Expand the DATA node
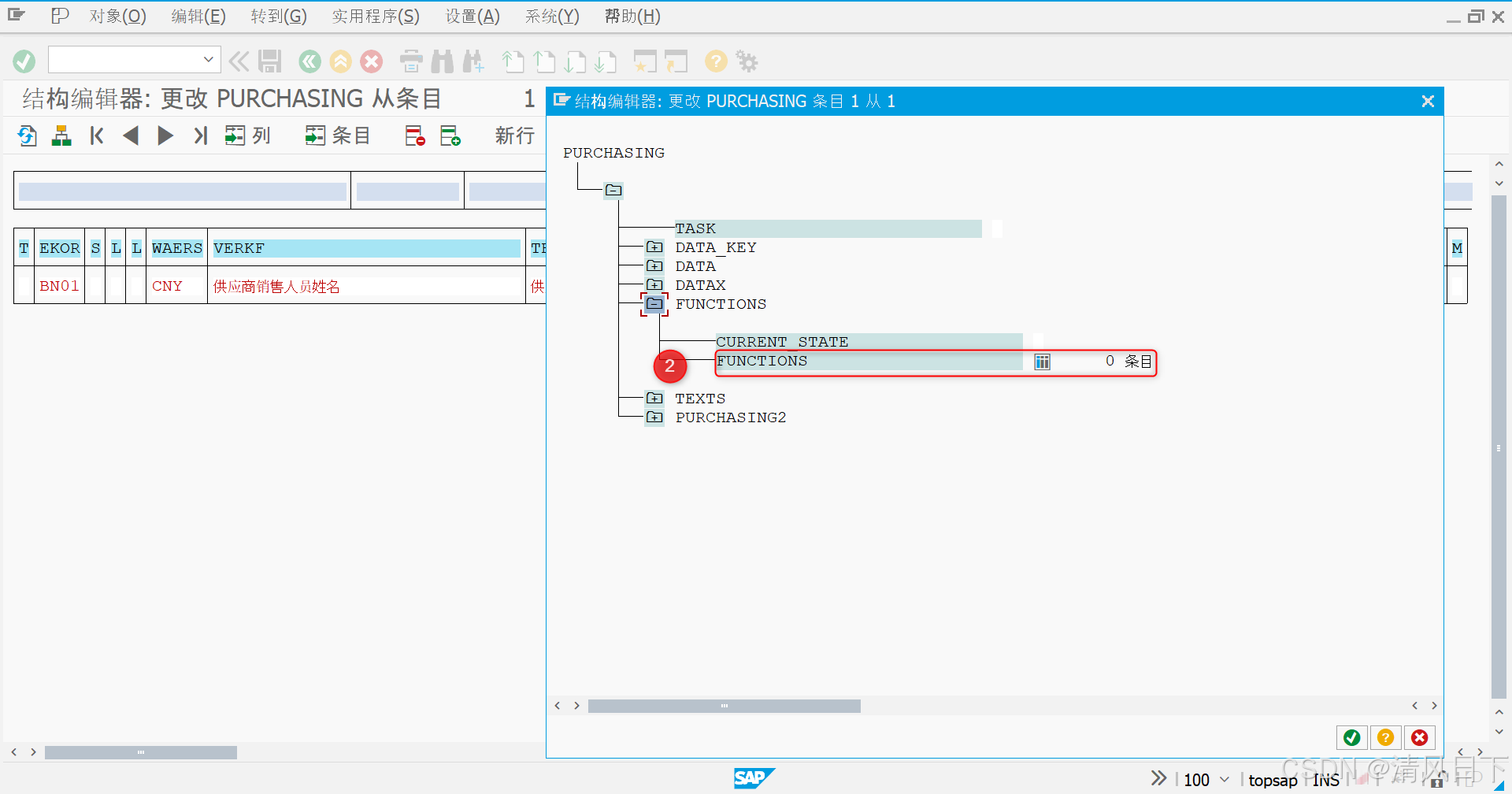 click(x=654, y=265)
